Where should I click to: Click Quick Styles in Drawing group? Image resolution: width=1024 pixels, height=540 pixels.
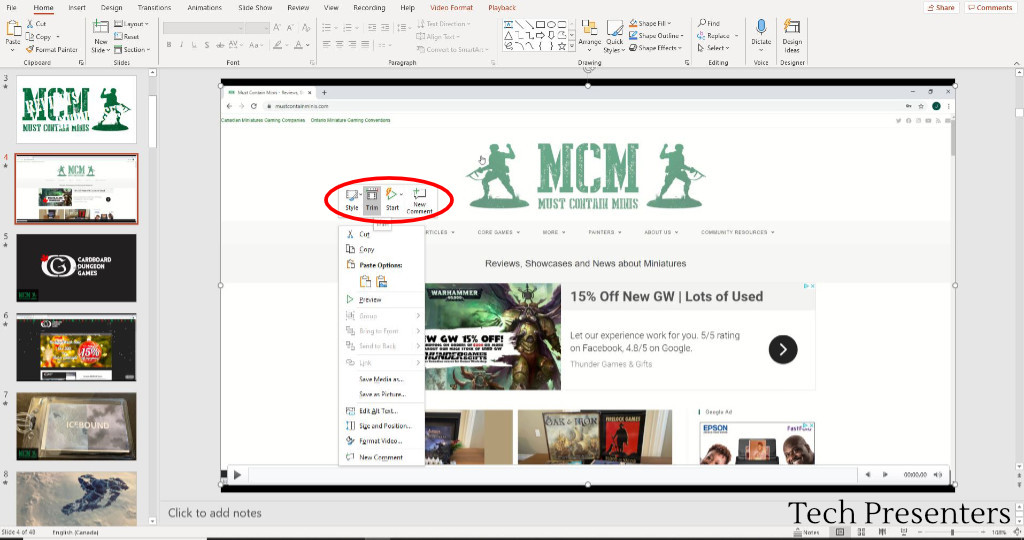pyautogui.click(x=613, y=36)
